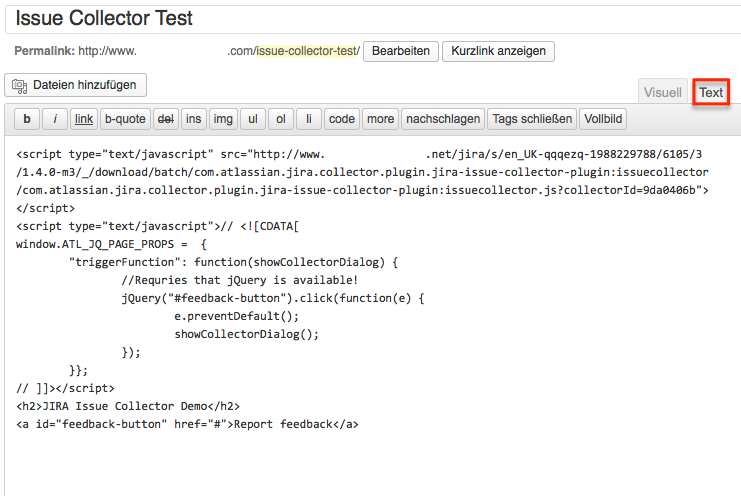Click the e.preventDefault(); line
Screen dimensions: 741x496
[x=236, y=316]
